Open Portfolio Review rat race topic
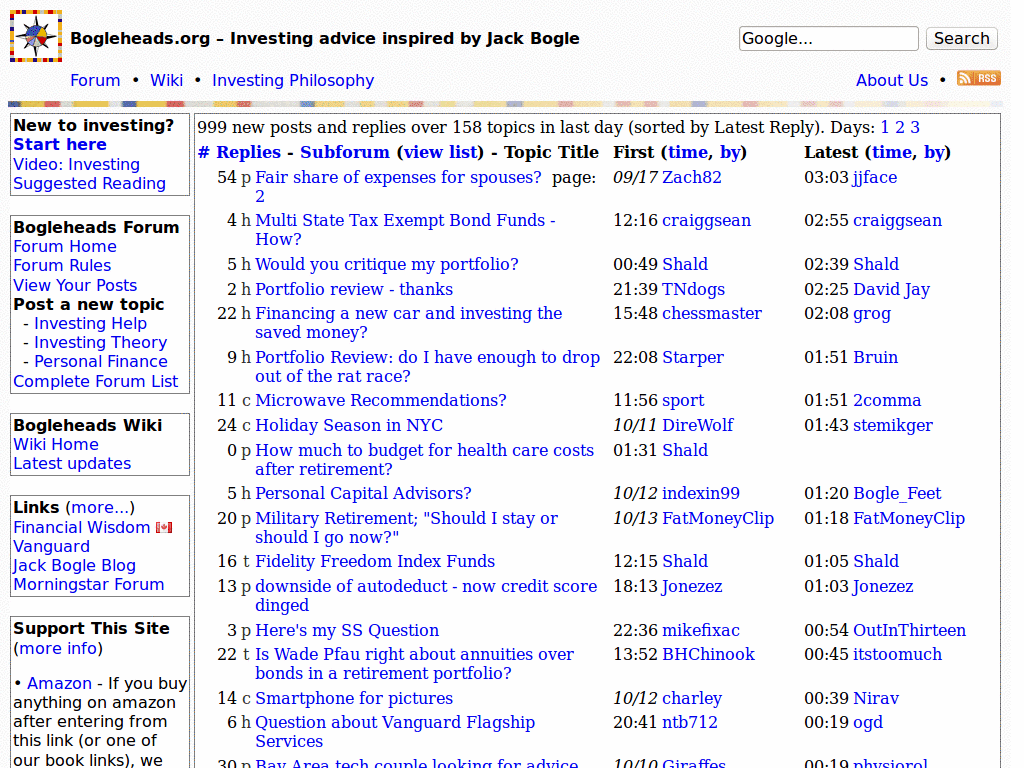This screenshot has height=768, width=1024. click(427, 366)
